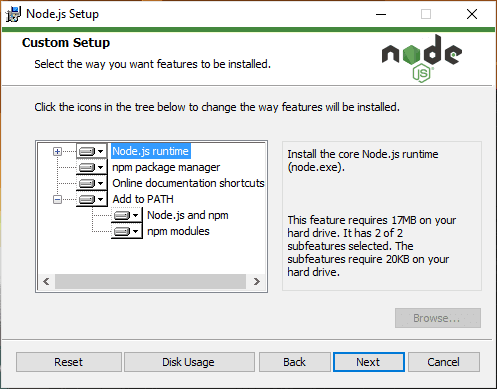Image resolution: width=497 pixels, height=389 pixels.
Task: Click the Reset button
Action: [x=69, y=362]
